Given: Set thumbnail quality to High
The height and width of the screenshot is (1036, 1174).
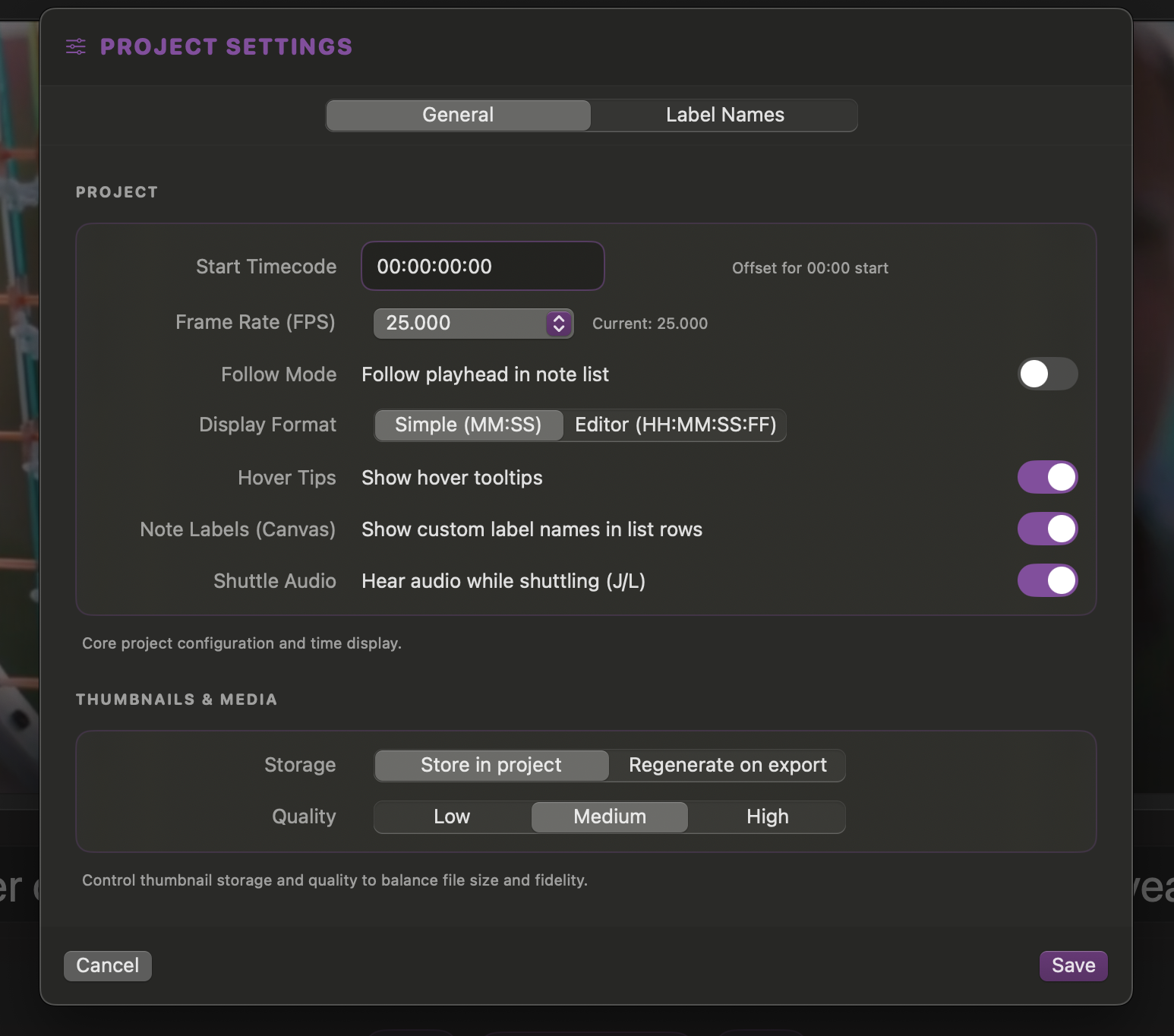Looking at the screenshot, I should pos(767,817).
